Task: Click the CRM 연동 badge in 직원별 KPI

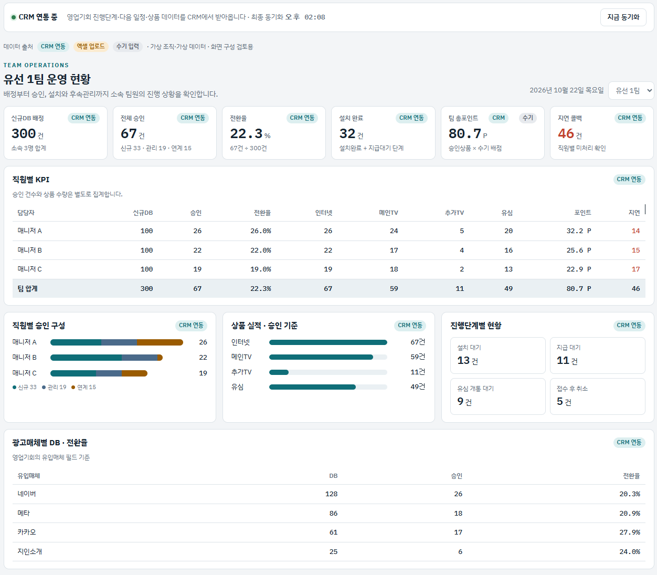Action: coord(629,179)
